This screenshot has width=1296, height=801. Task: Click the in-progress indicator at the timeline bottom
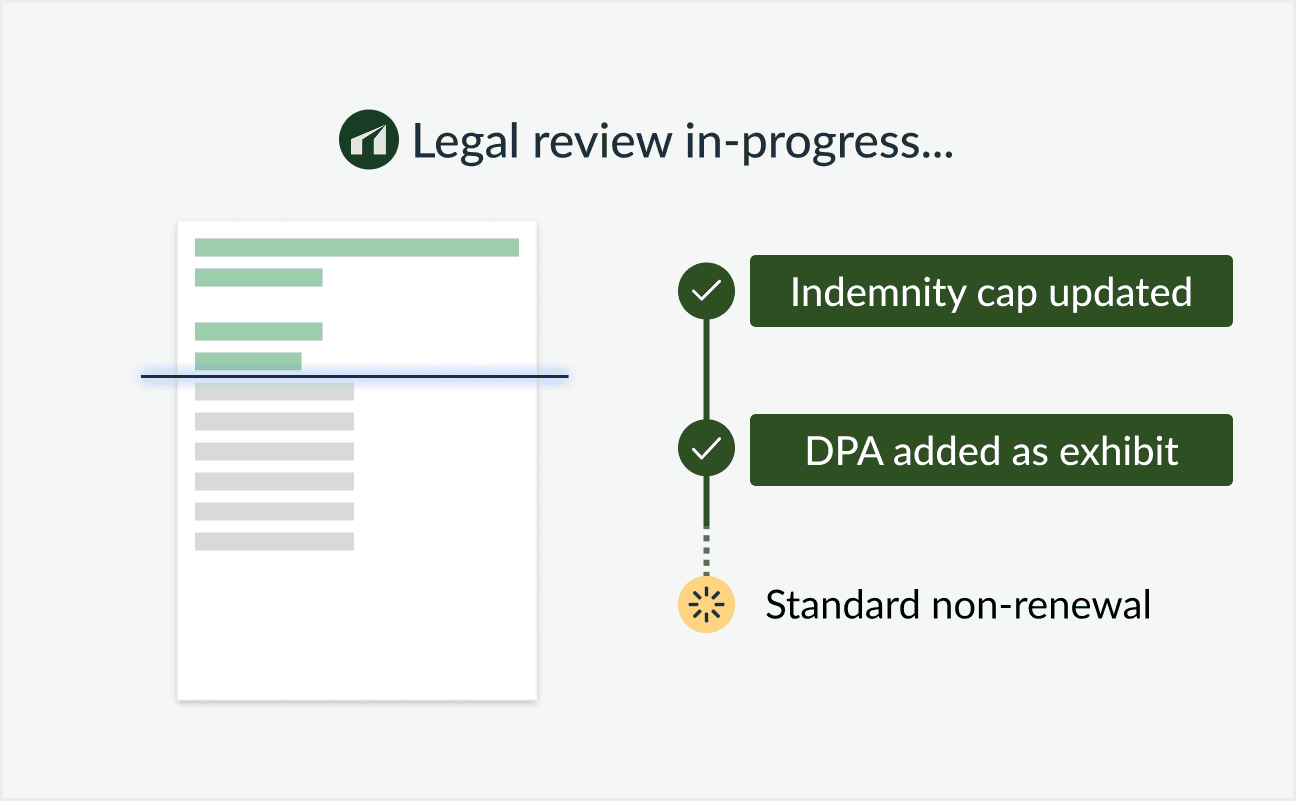pos(706,604)
